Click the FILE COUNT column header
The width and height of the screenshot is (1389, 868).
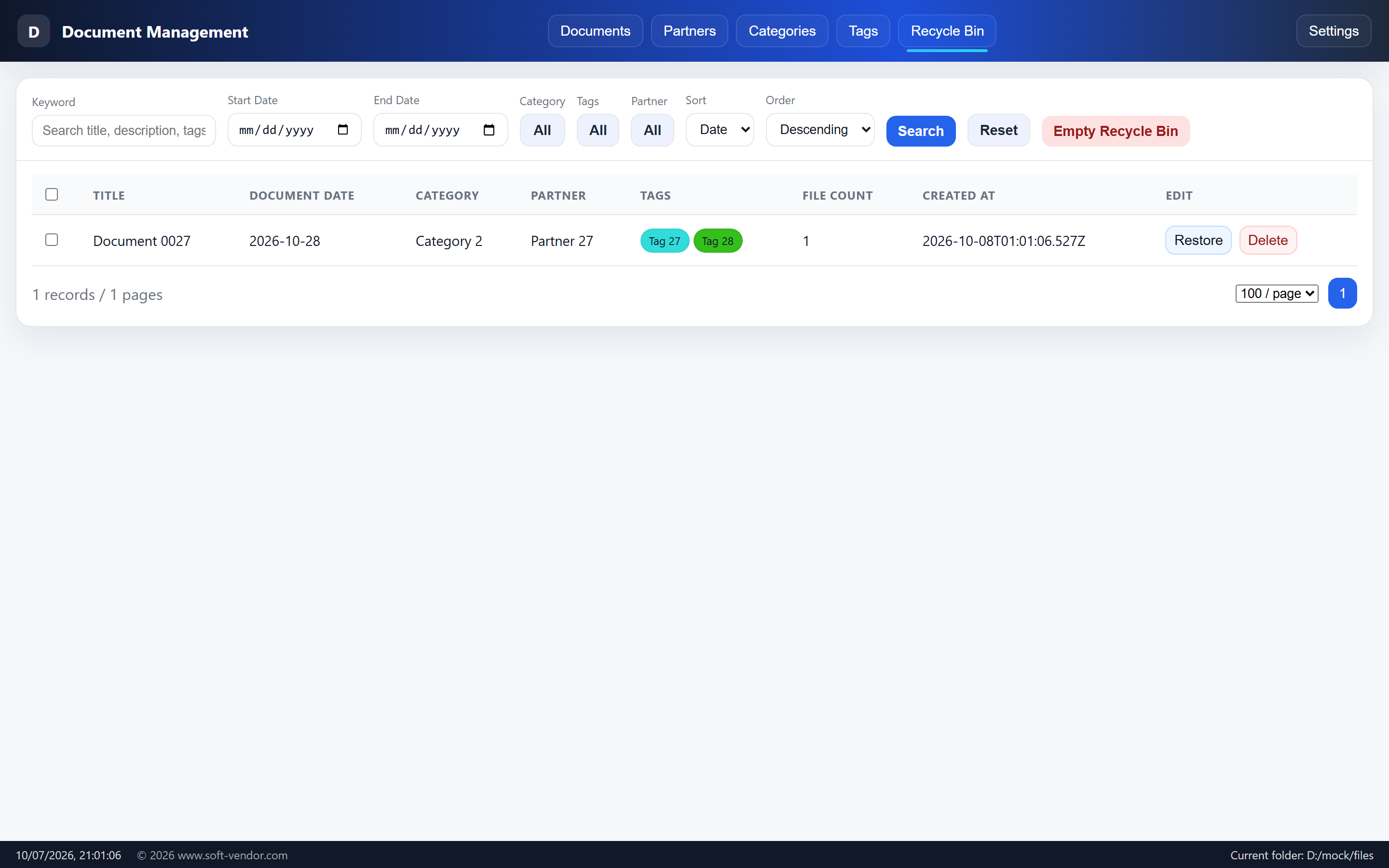point(837,196)
